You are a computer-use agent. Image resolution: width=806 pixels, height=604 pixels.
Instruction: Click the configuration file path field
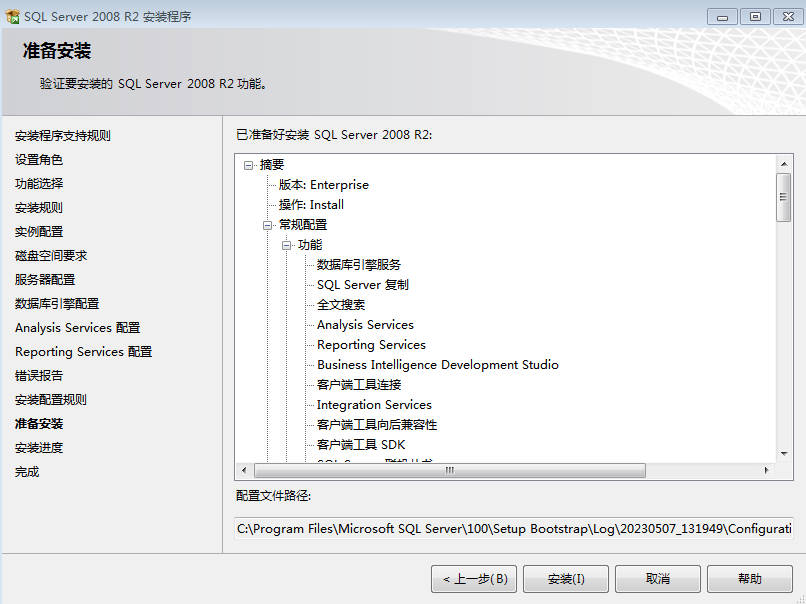click(512, 528)
